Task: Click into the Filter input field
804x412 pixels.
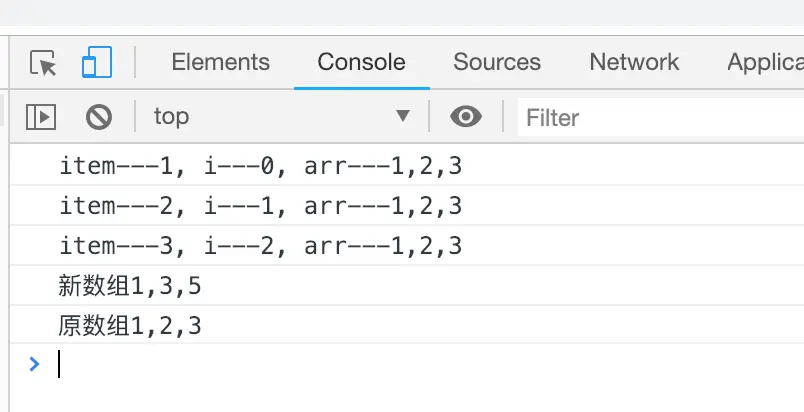Action: [660, 118]
